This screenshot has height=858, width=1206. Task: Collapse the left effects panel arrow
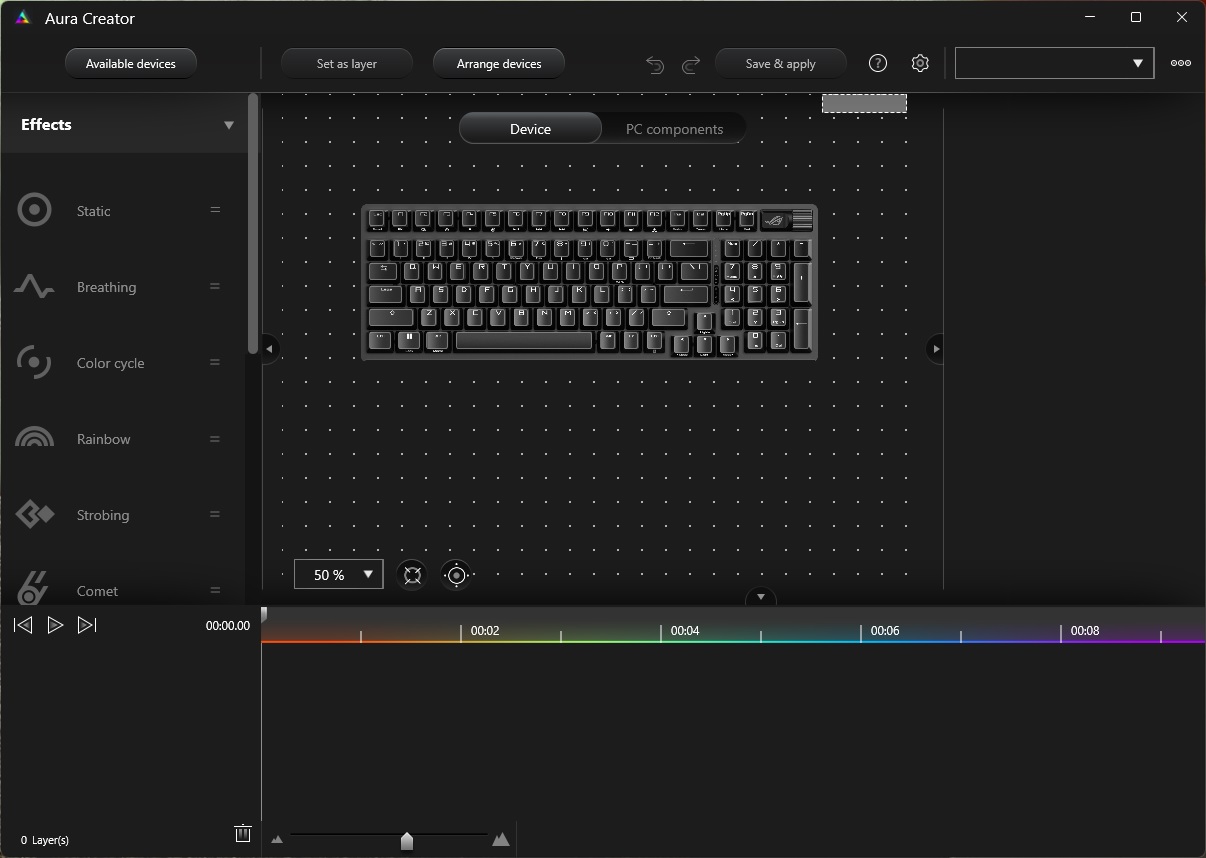point(269,349)
